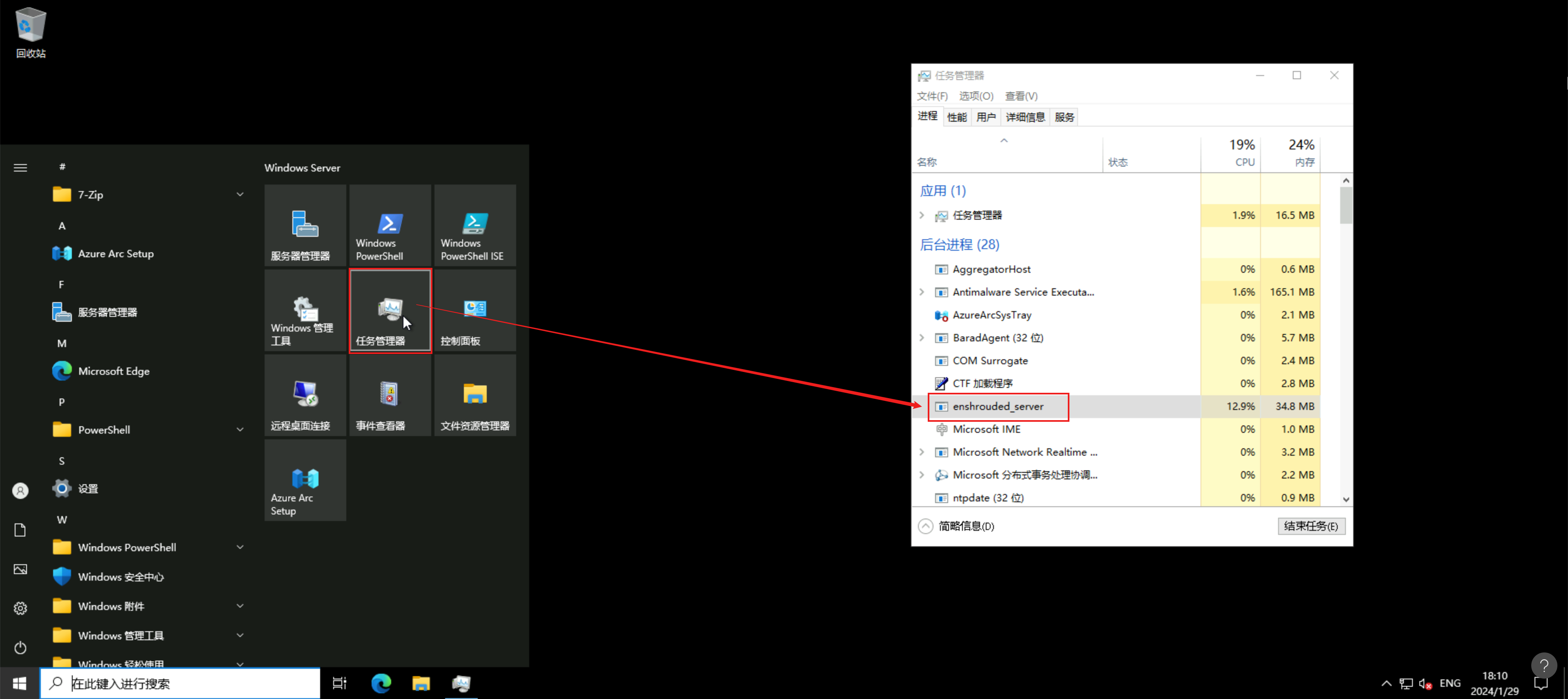Launch the Windows PowerShell tile
The height and width of the screenshot is (699, 1568).
(390, 225)
